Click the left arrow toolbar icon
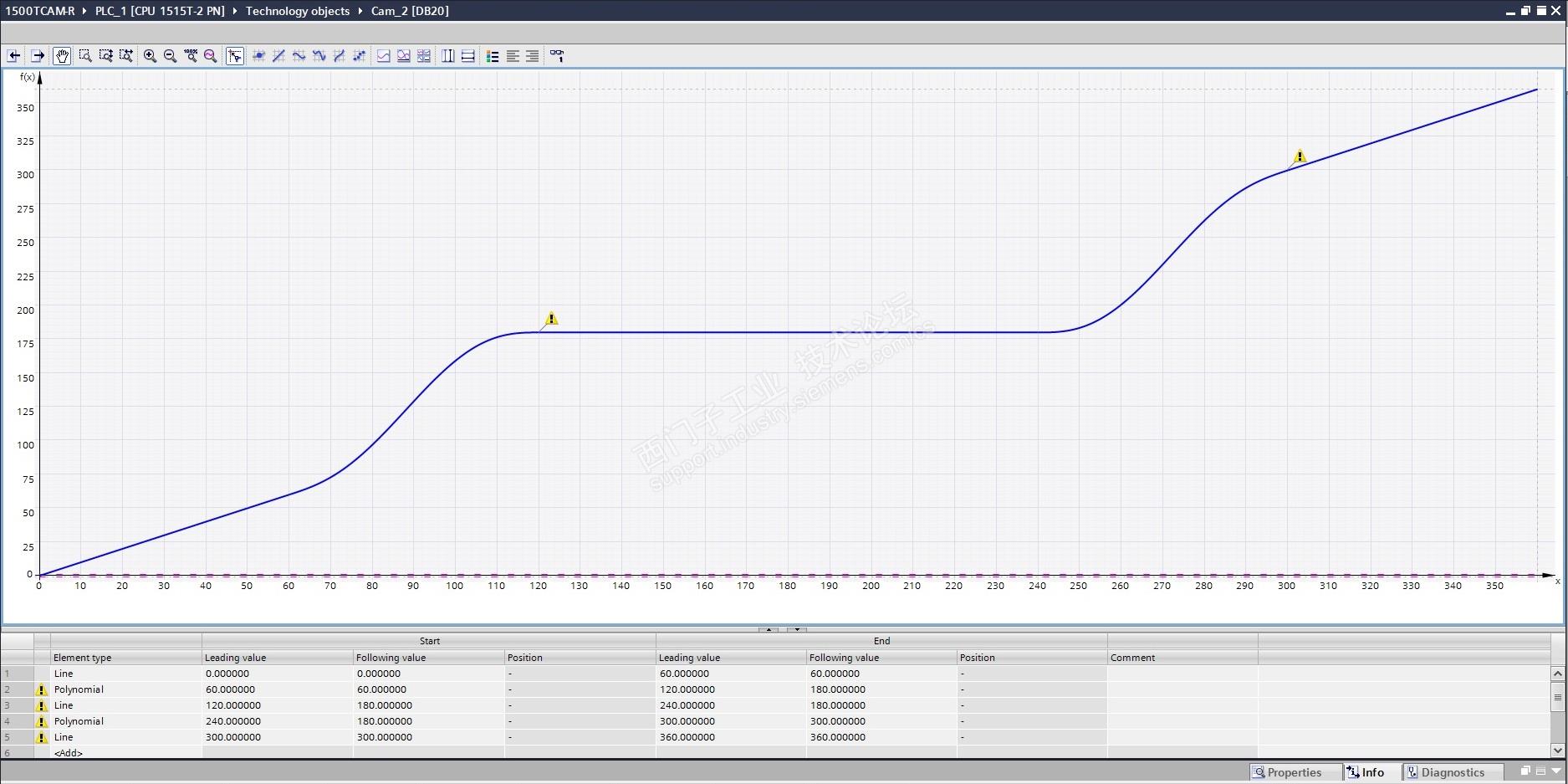Viewport: 1568px width, 784px height. [x=14, y=56]
